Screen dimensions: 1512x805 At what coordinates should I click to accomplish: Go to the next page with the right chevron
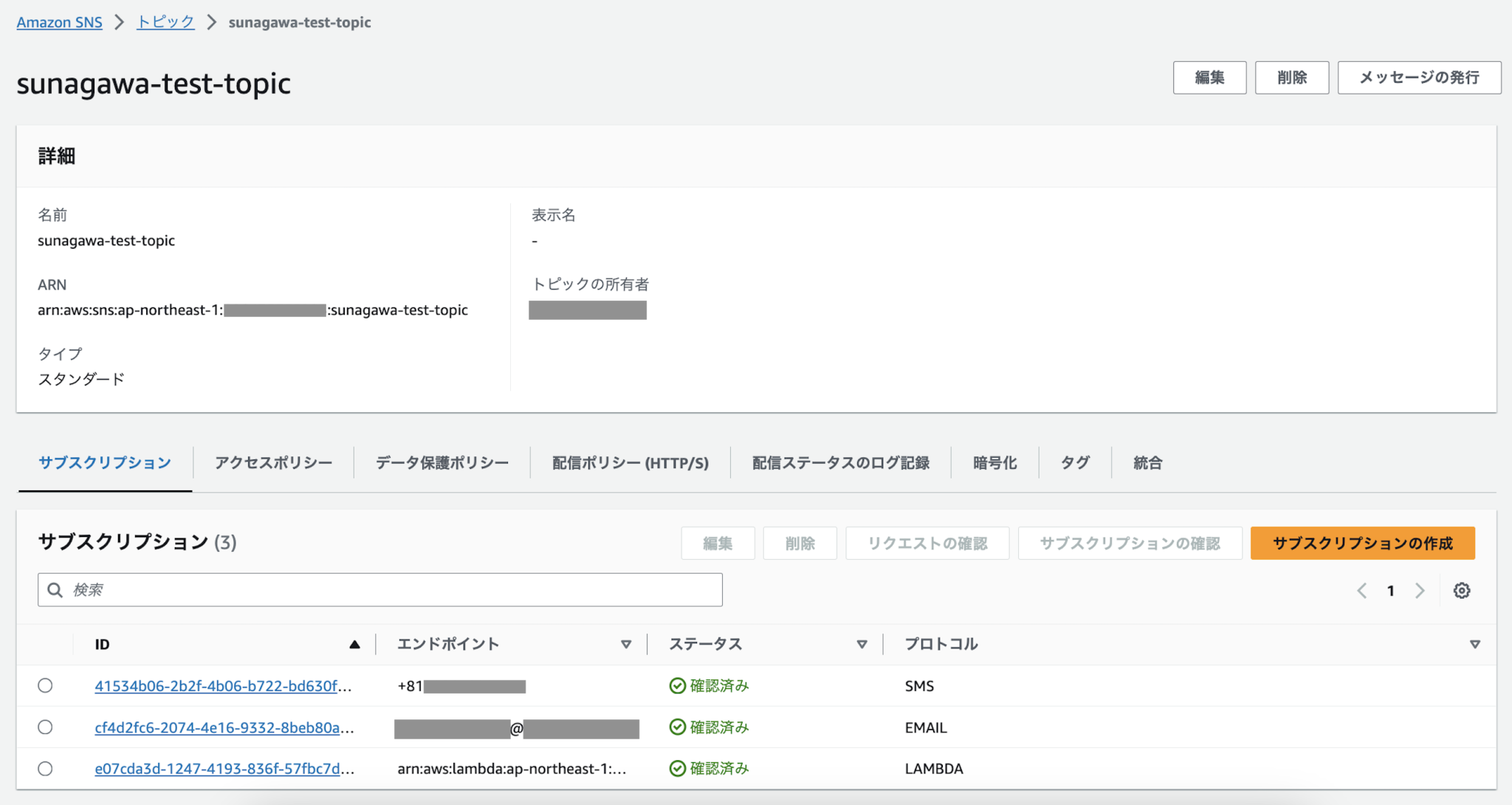[x=1420, y=590]
